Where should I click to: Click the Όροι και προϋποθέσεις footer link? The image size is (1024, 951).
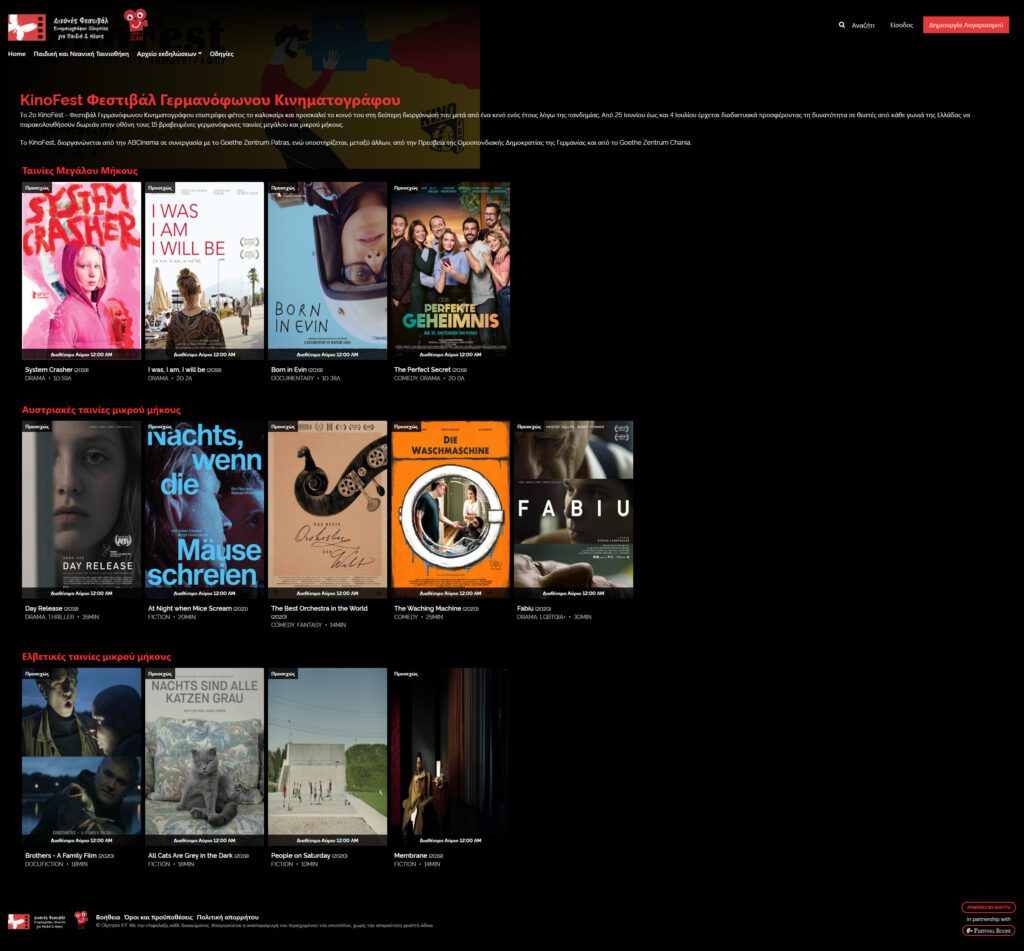(x=159, y=917)
